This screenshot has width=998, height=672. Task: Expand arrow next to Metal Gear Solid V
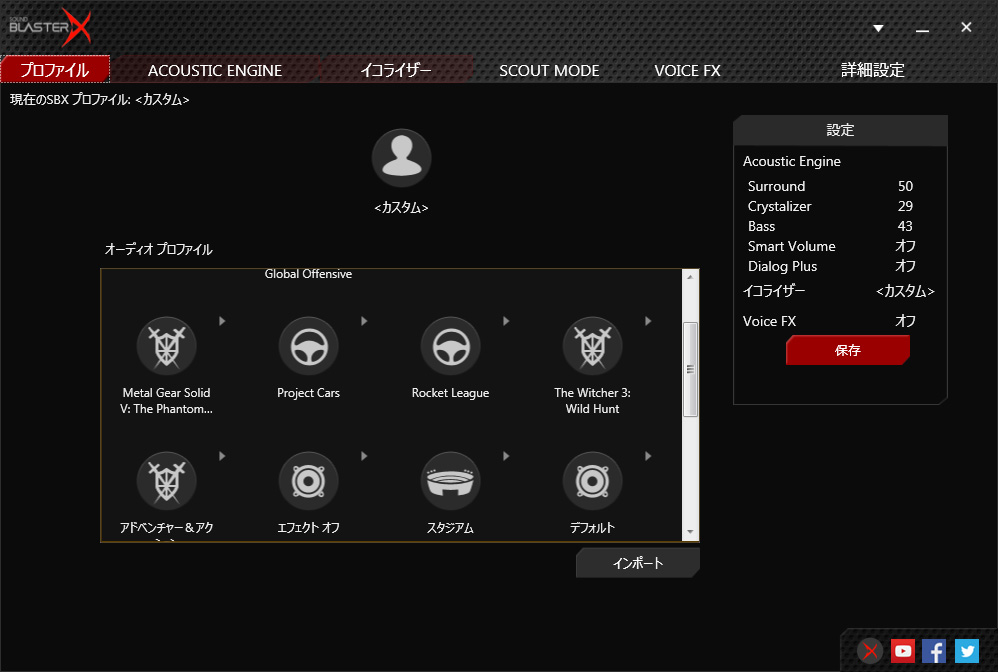[x=222, y=321]
